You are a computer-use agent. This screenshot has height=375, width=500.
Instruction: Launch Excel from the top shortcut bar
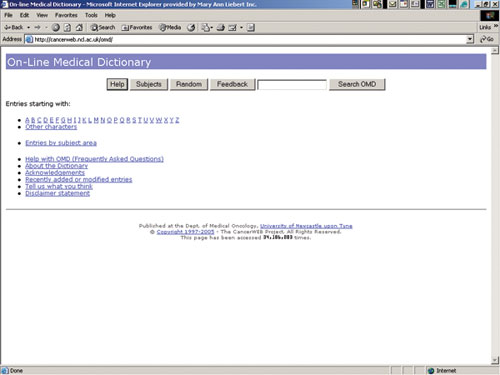point(441,4)
